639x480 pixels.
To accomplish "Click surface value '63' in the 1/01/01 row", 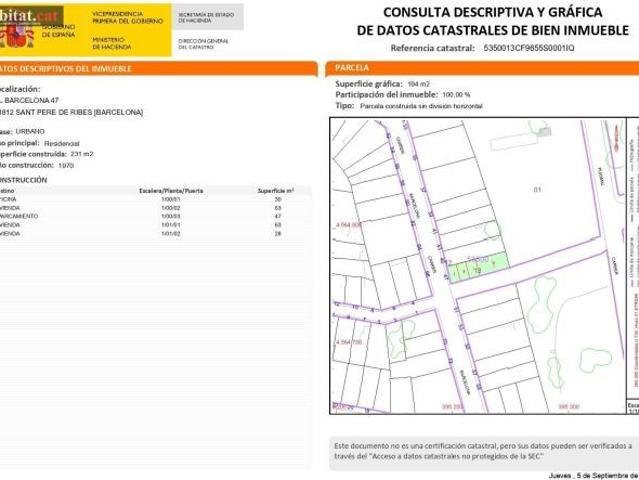I will (278, 225).
